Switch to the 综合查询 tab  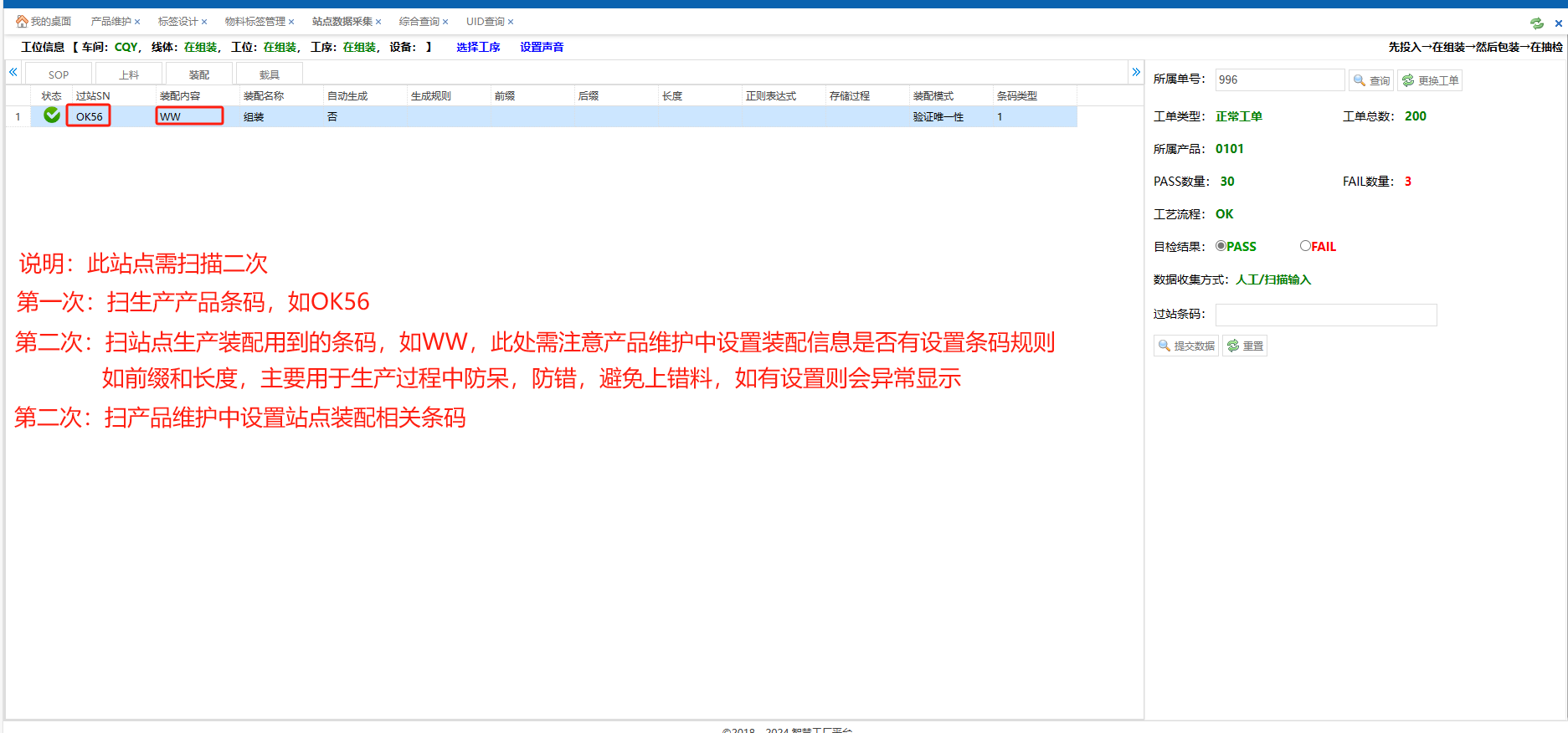(419, 22)
